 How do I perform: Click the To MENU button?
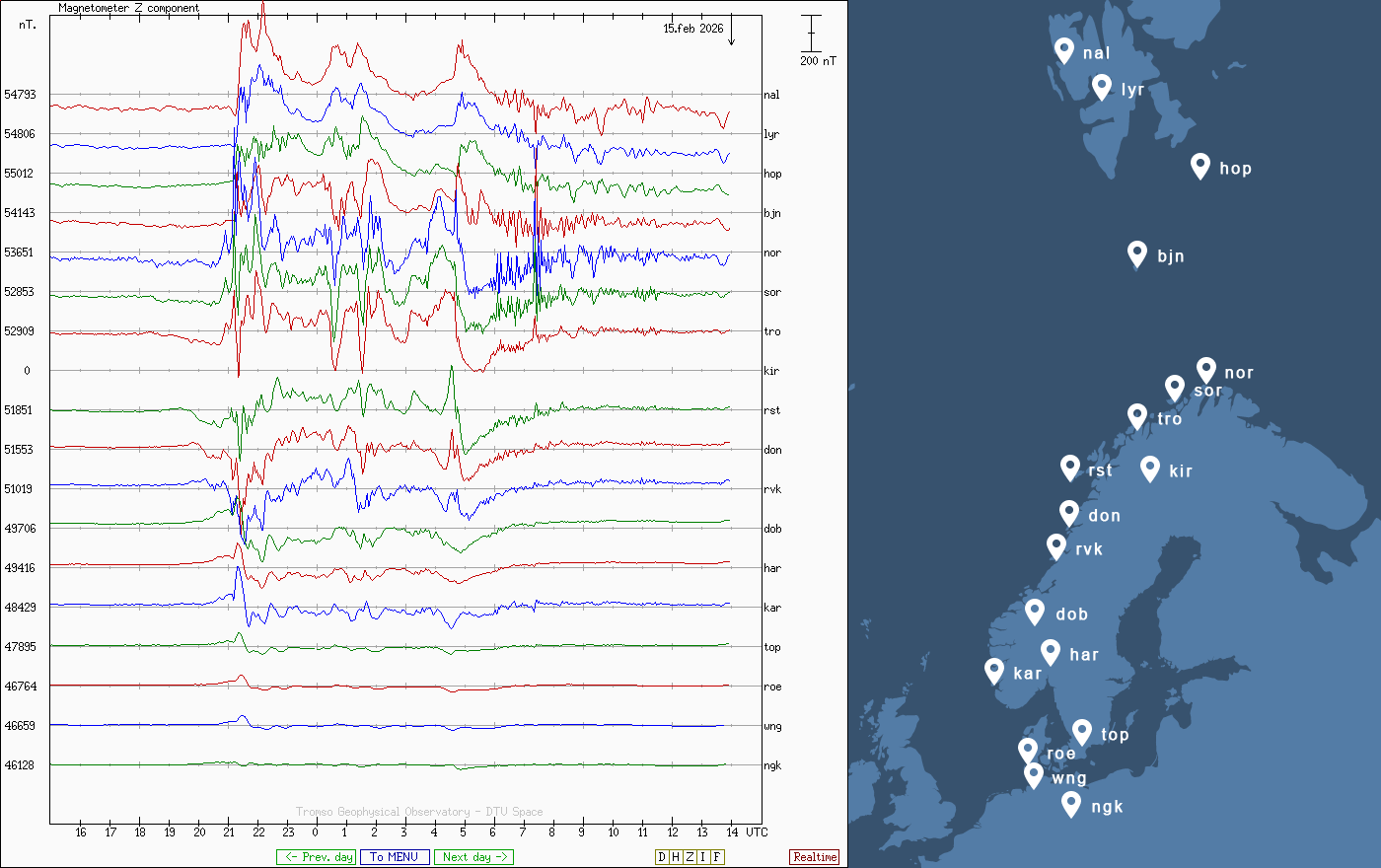(x=395, y=857)
